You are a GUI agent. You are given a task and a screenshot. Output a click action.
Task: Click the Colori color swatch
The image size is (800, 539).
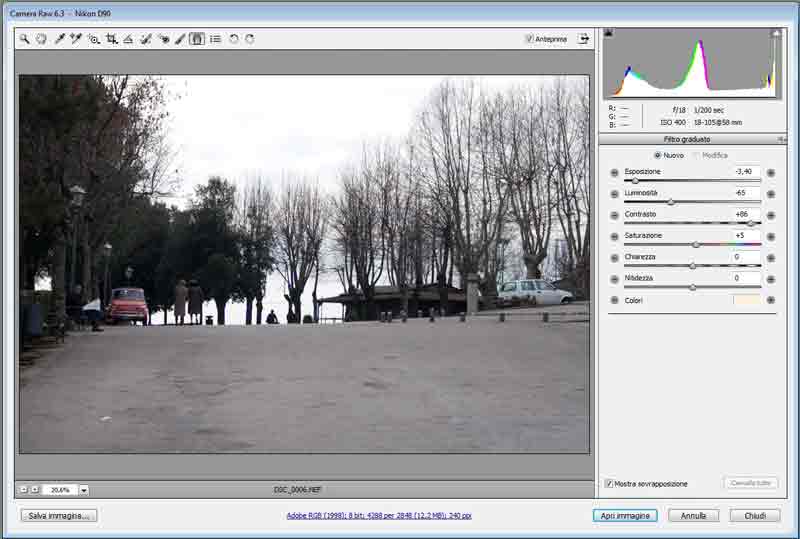746,300
